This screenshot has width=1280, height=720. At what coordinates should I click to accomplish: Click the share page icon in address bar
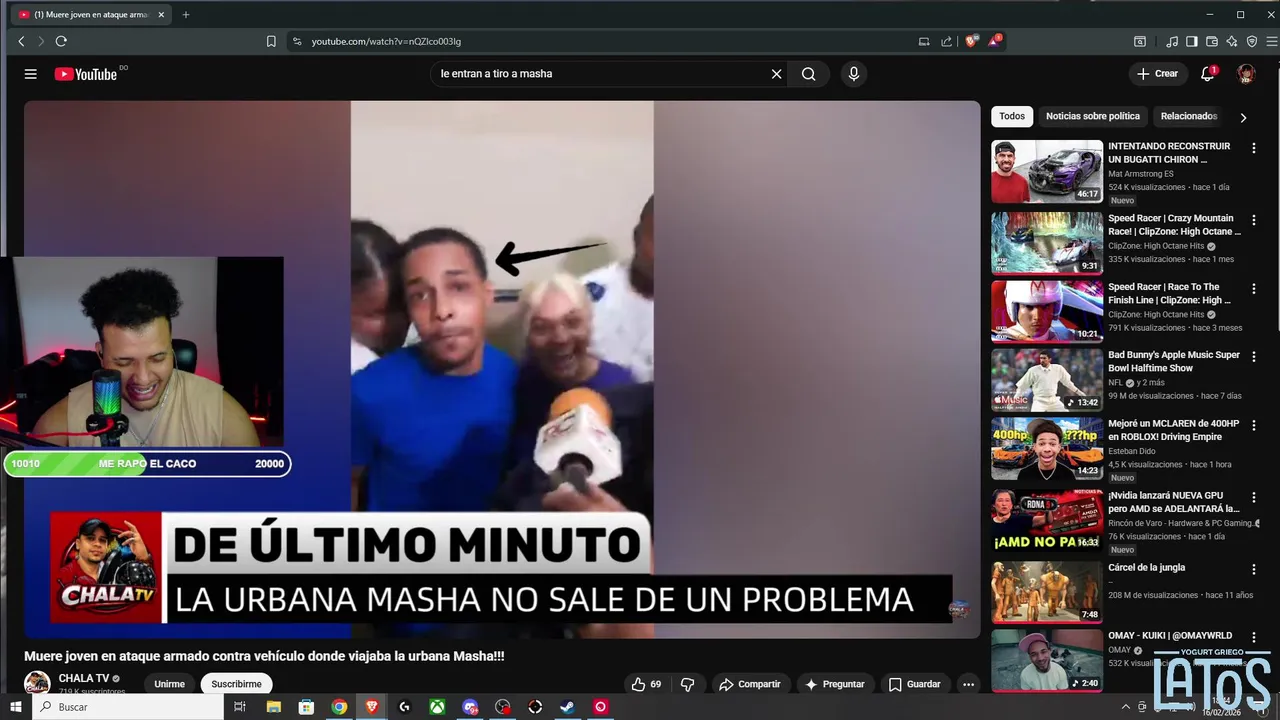pyautogui.click(x=947, y=41)
